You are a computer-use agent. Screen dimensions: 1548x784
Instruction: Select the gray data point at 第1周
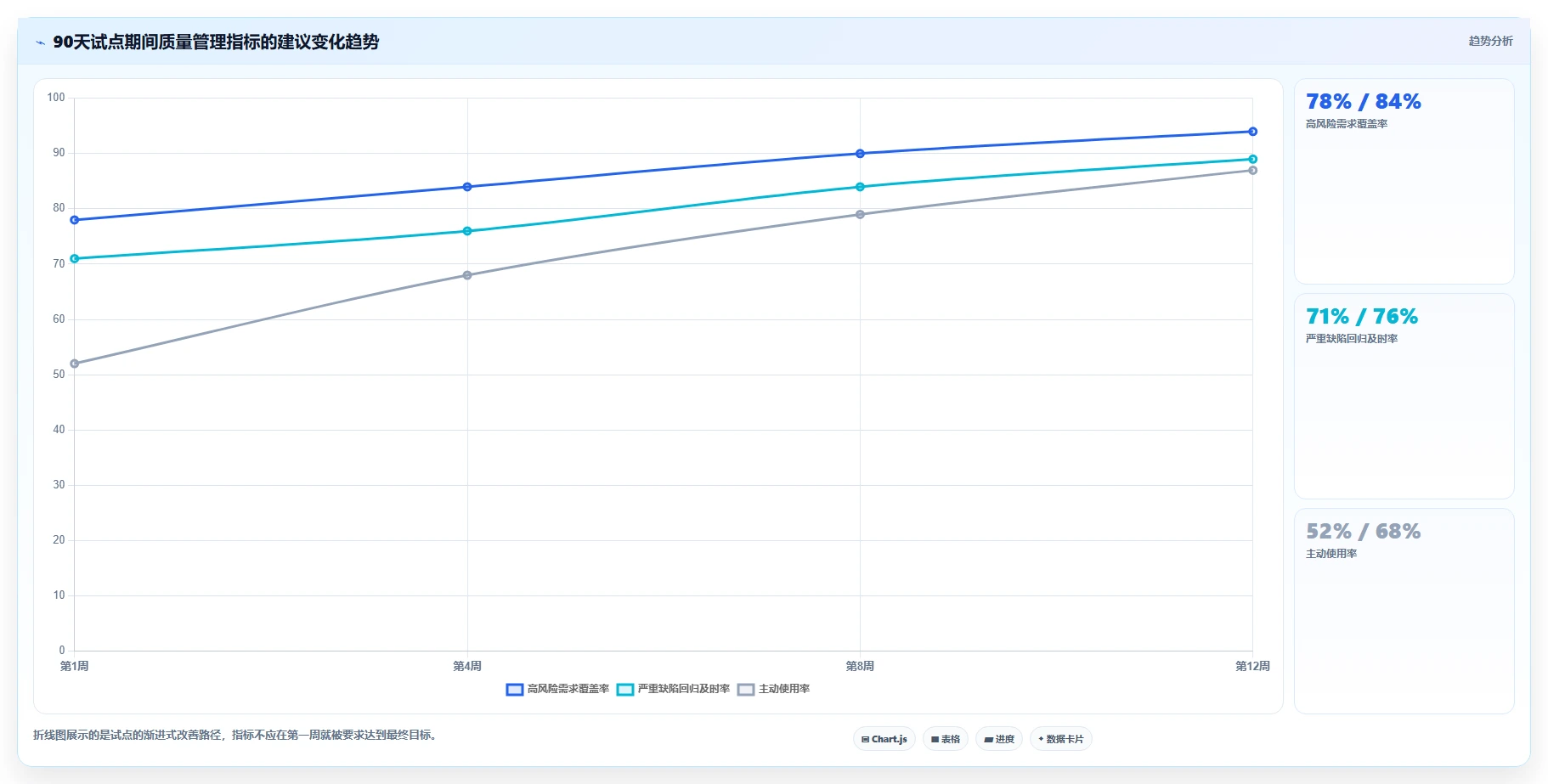point(75,364)
